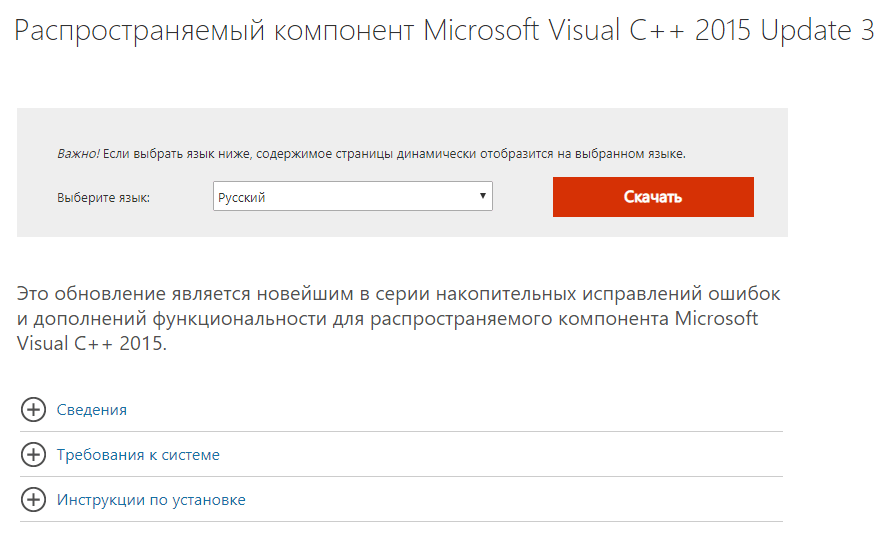Click the update description paragraph

[398, 319]
